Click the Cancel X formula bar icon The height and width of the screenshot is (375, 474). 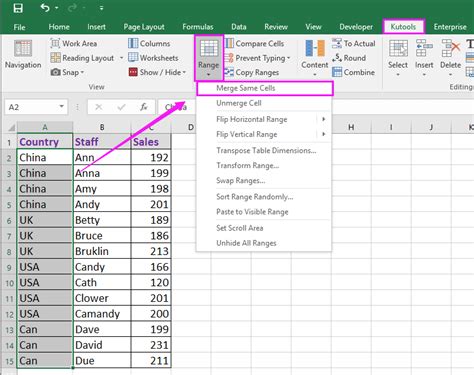tap(99, 107)
